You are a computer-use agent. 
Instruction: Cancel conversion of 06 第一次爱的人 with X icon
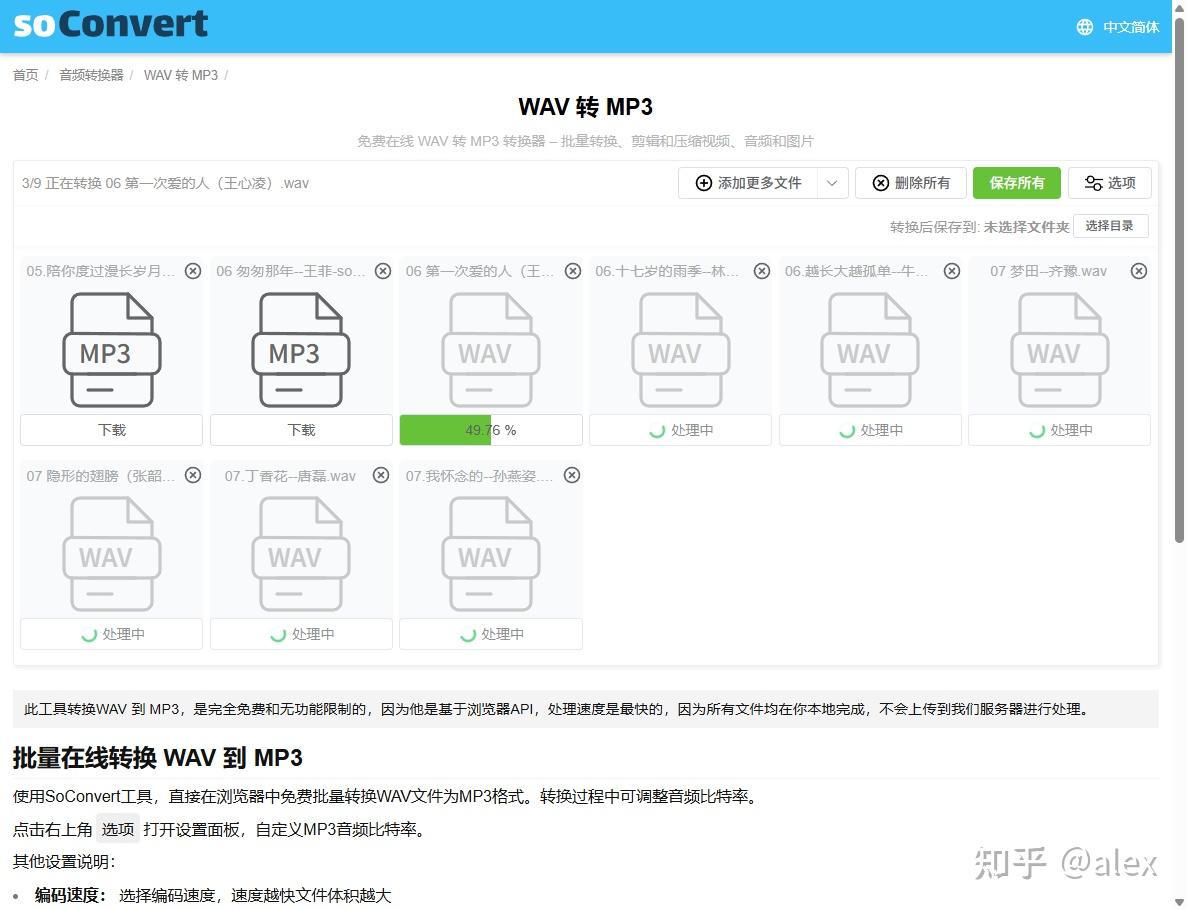point(572,270)
